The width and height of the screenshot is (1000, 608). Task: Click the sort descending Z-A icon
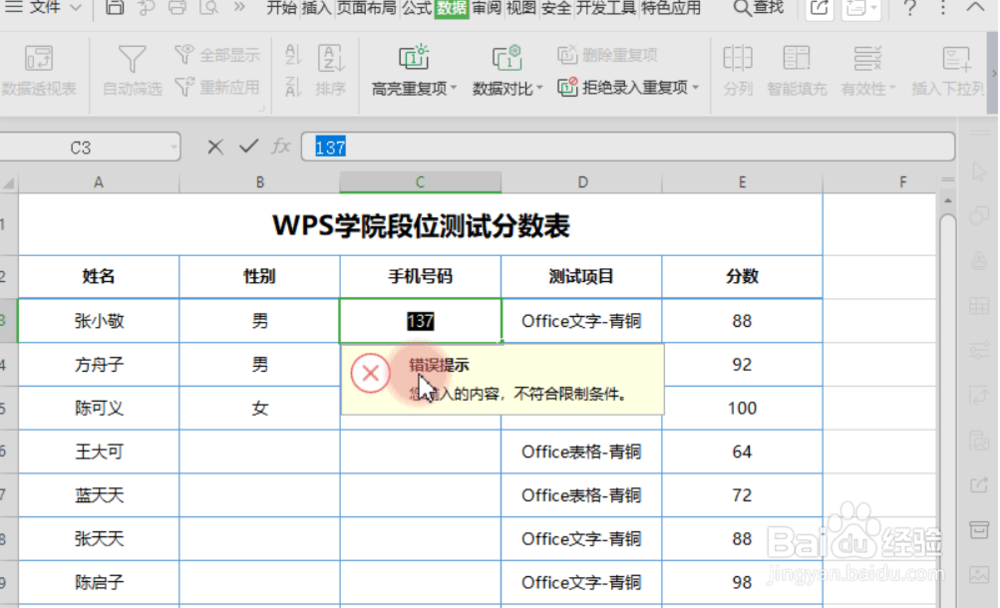click(292, 86)
